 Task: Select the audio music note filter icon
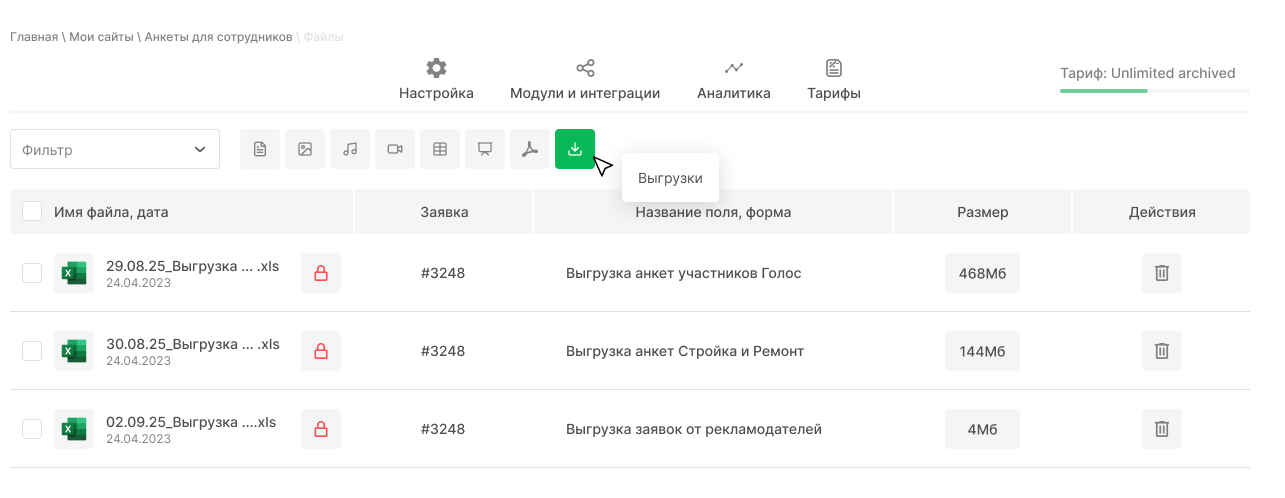click(350, 149)
